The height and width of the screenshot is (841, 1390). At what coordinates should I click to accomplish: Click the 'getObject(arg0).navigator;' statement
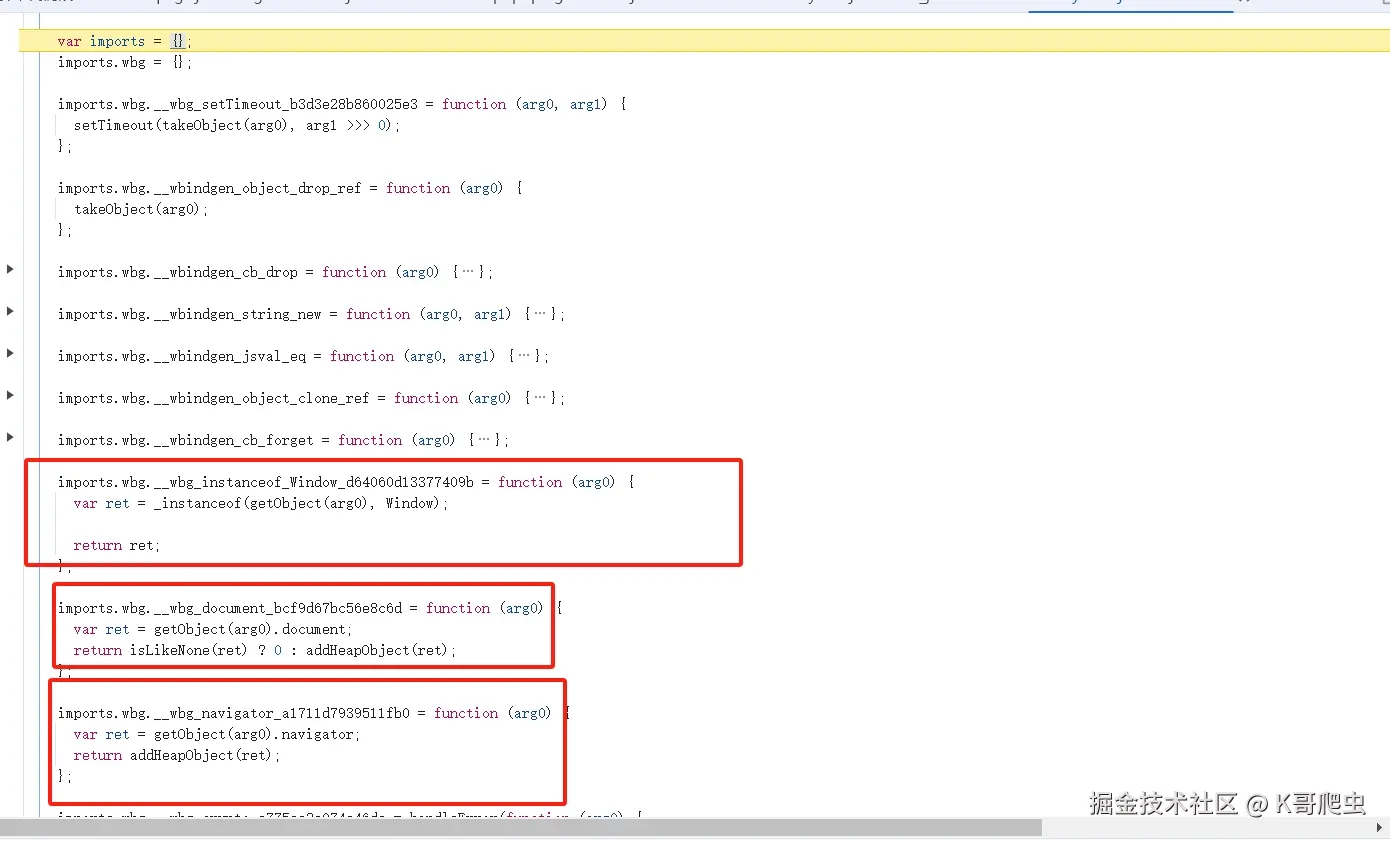(x=257, y=734)
